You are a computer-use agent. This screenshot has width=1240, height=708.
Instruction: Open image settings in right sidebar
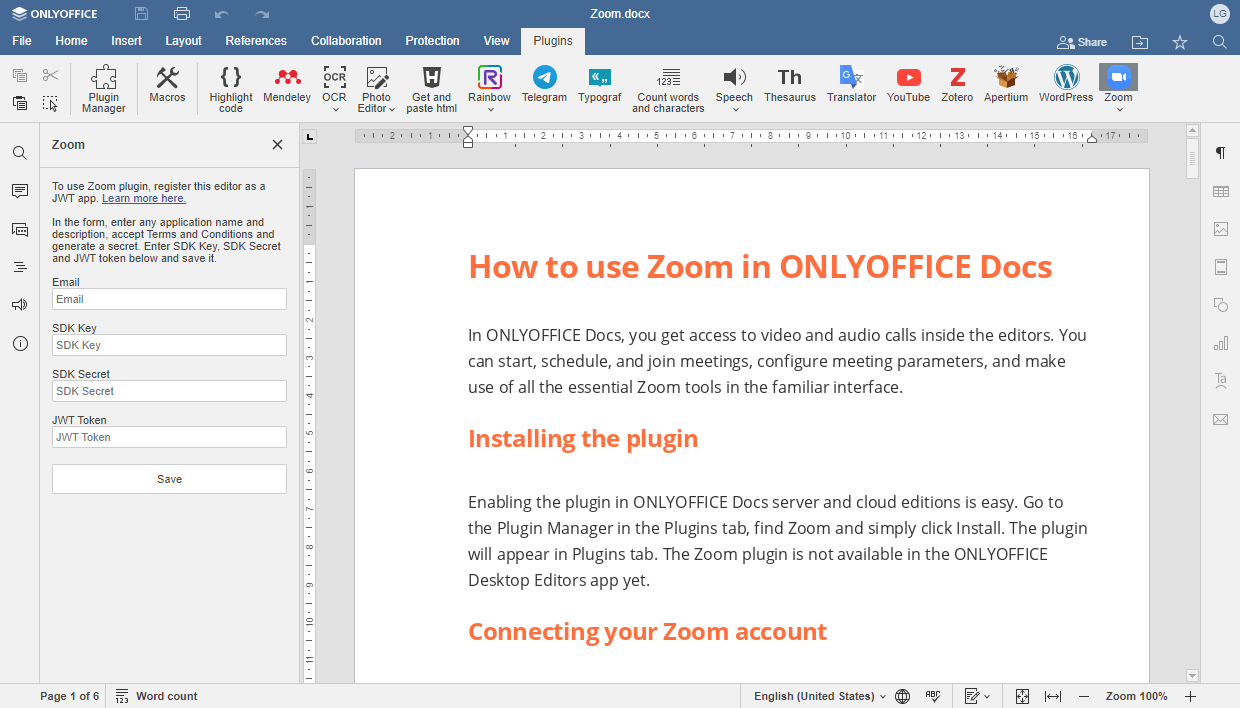pos(1220,229)
